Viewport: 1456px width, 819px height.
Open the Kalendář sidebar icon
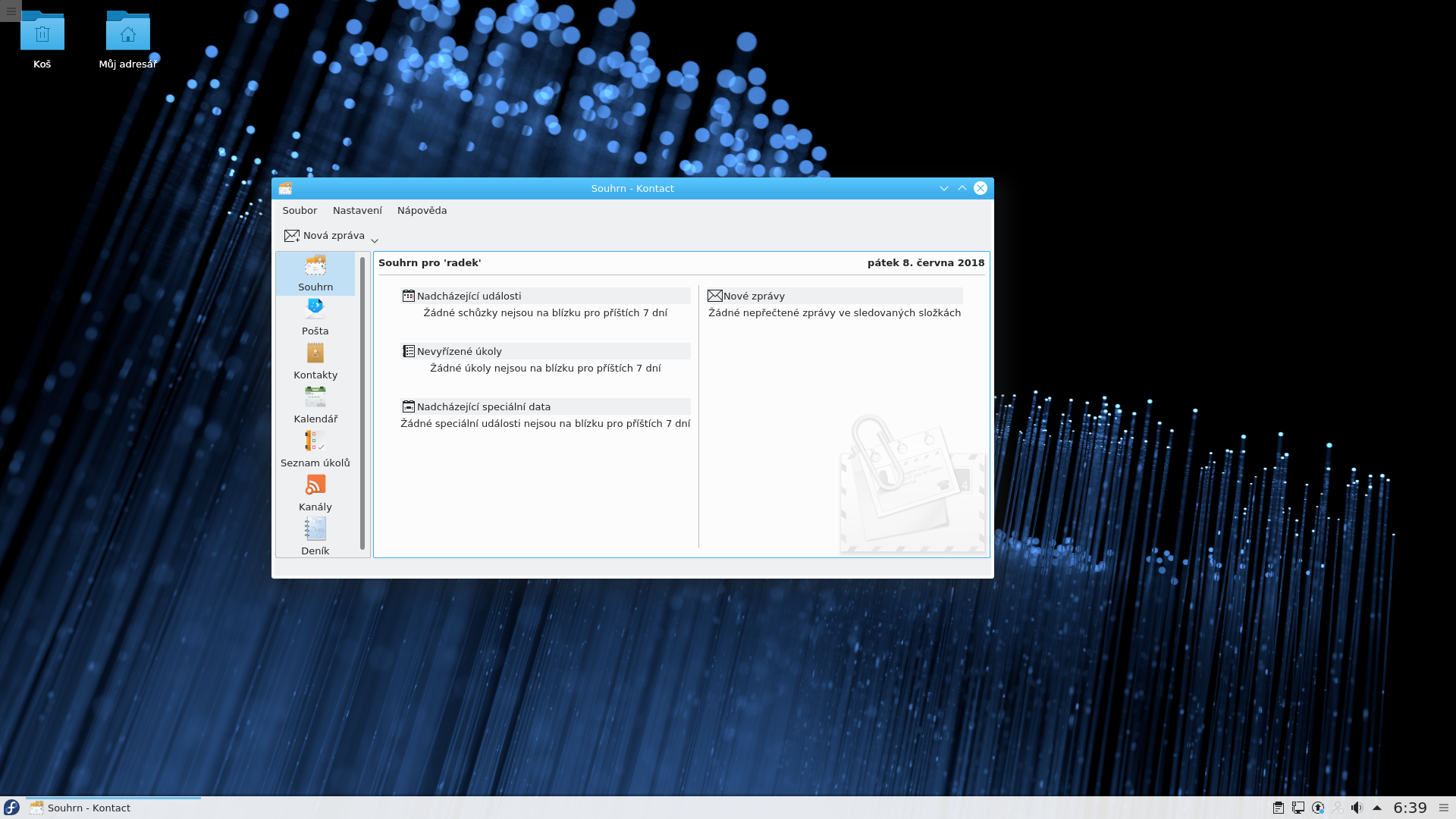pos(315,404)
